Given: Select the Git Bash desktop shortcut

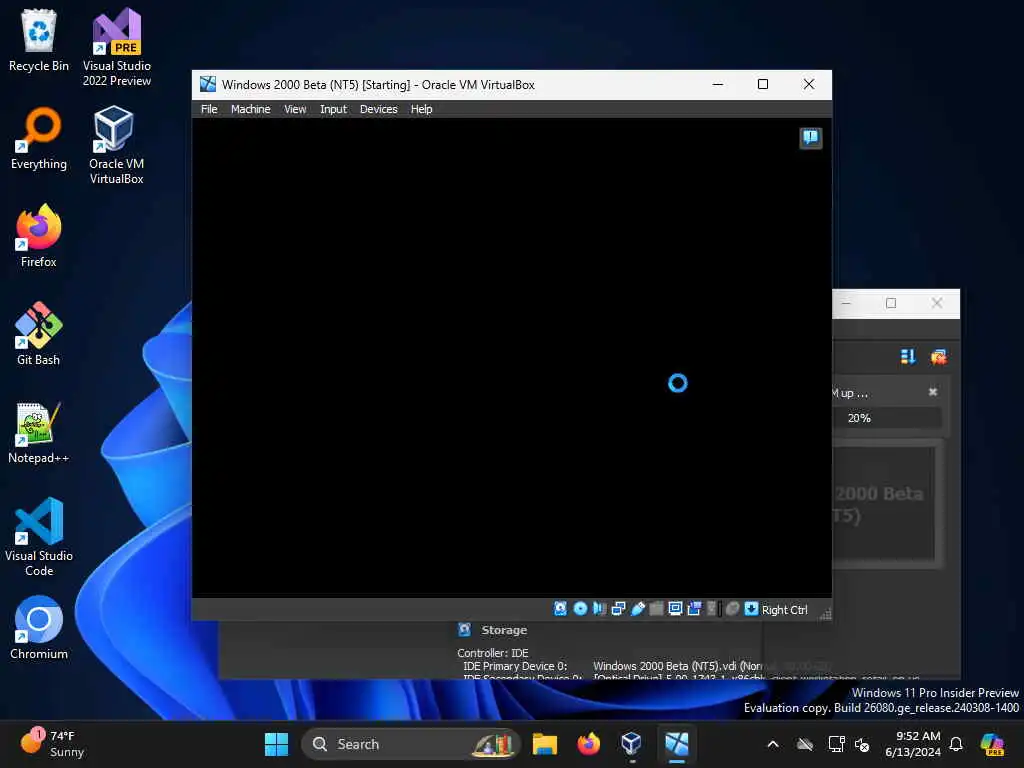Looking at the screenshot, I should 39,334.
